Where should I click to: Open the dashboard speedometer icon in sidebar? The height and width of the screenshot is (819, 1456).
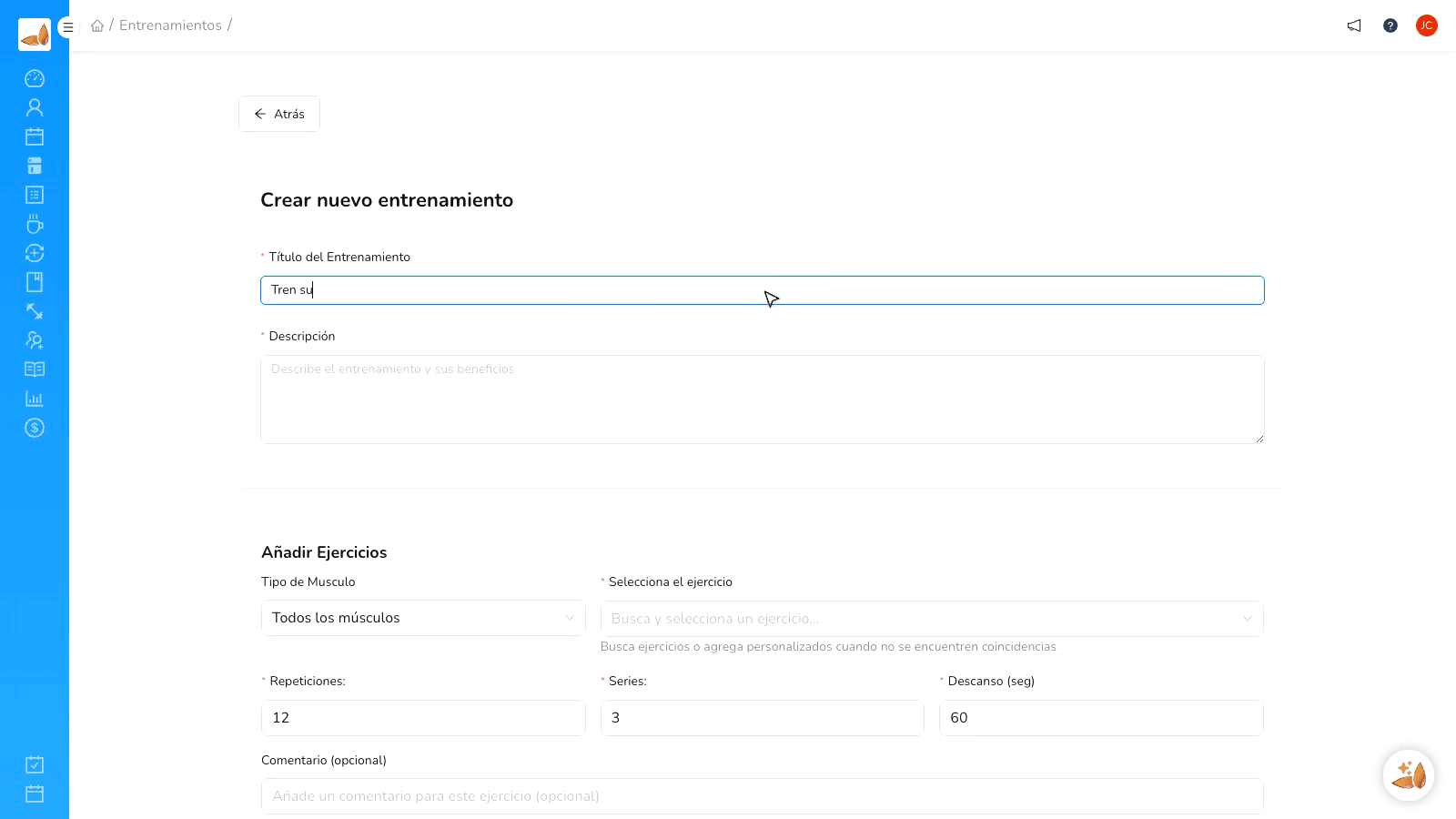pyautogui.click(x=35, y=78)
